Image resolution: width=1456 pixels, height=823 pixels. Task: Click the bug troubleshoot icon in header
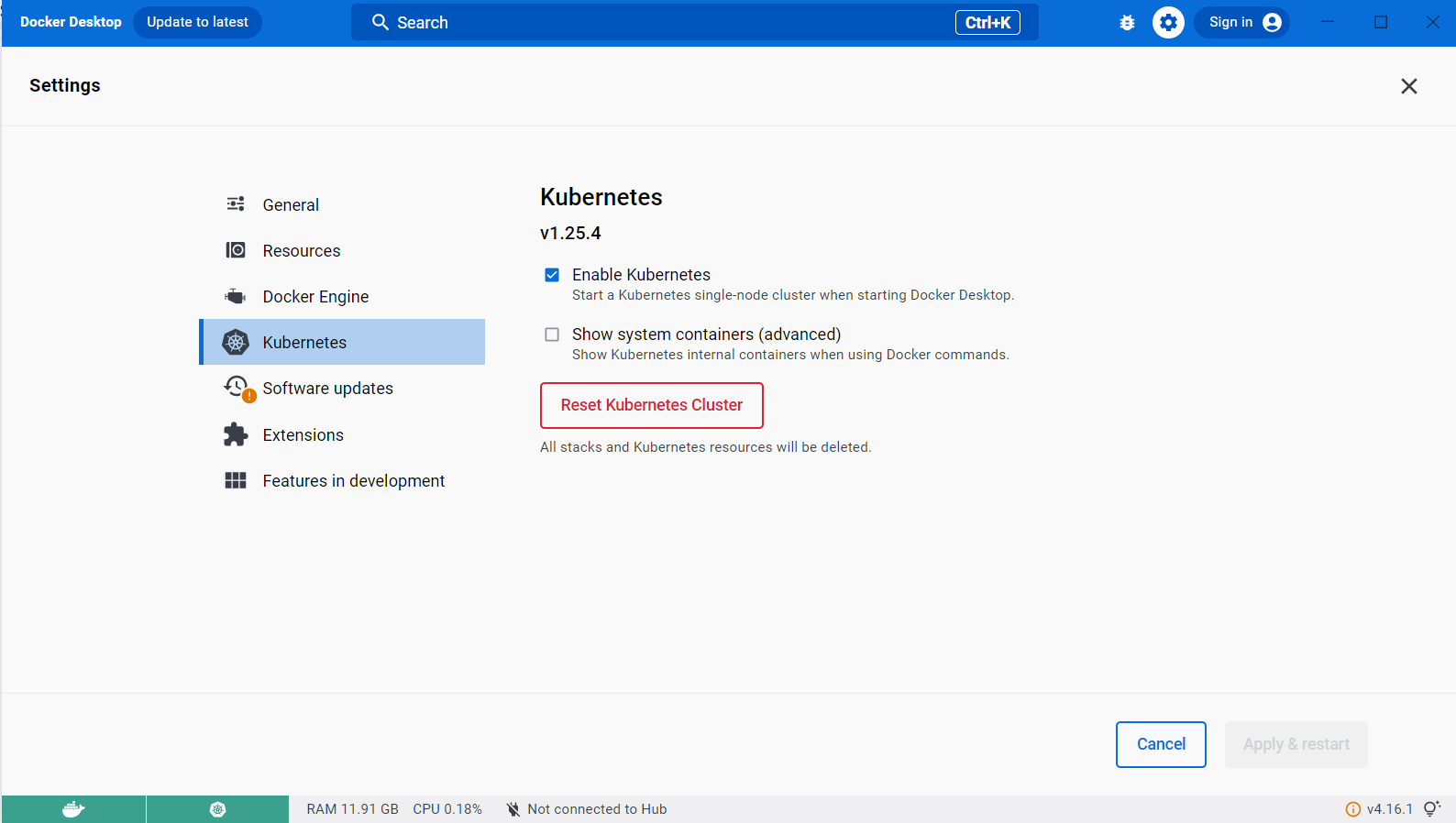pyautogui.click(x=1127, y=23)
